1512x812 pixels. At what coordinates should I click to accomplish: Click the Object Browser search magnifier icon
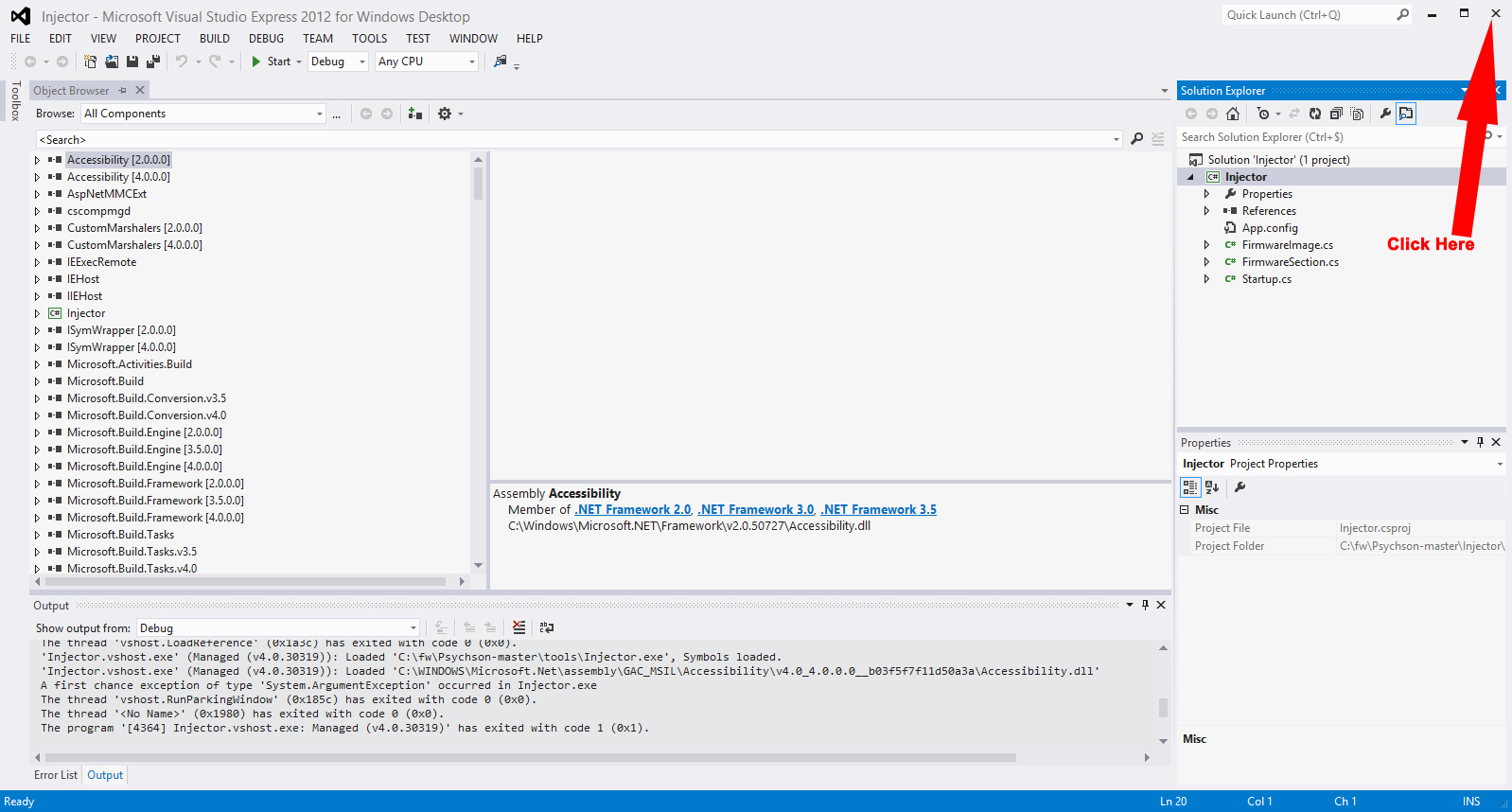click(1137, 139)
